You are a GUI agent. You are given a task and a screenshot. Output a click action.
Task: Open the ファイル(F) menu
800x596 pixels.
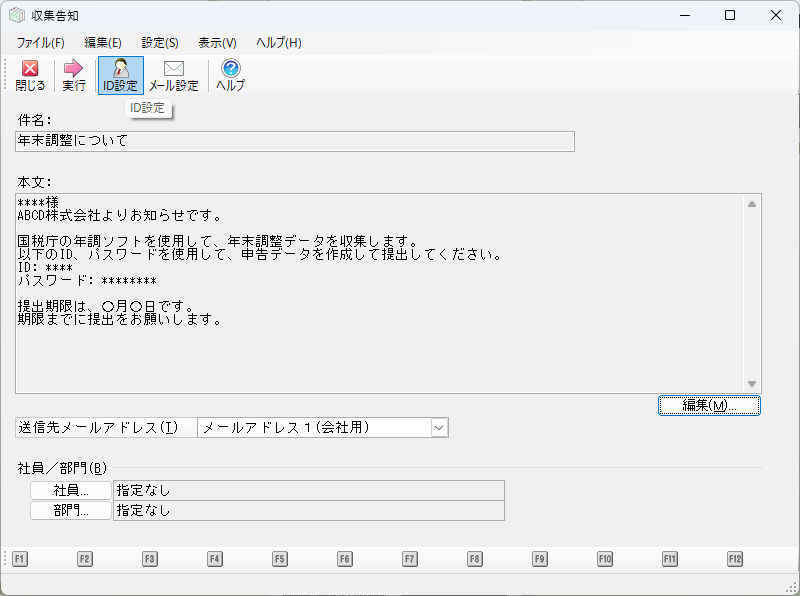click(41, 43)
